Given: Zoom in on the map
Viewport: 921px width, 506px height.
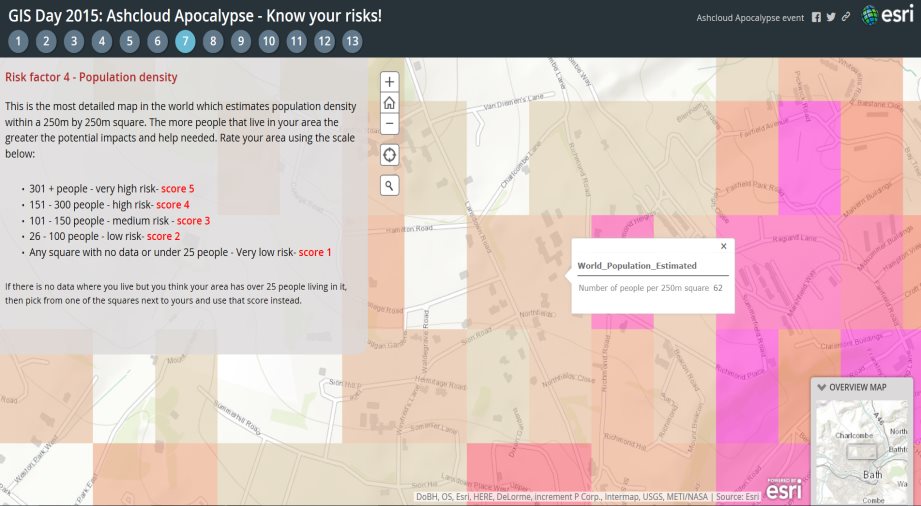Looking at the screenshot, I should tap(389, 81).
